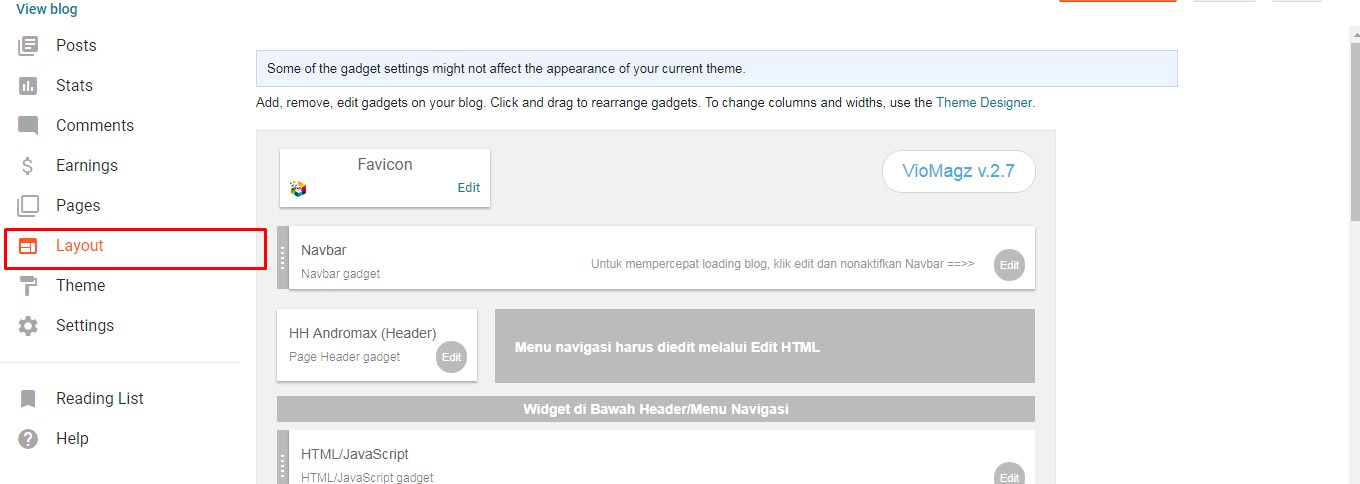Screen dimensions: 1360x484
Task: Click the Posts icon in sidebar
Action: (28, 45)
